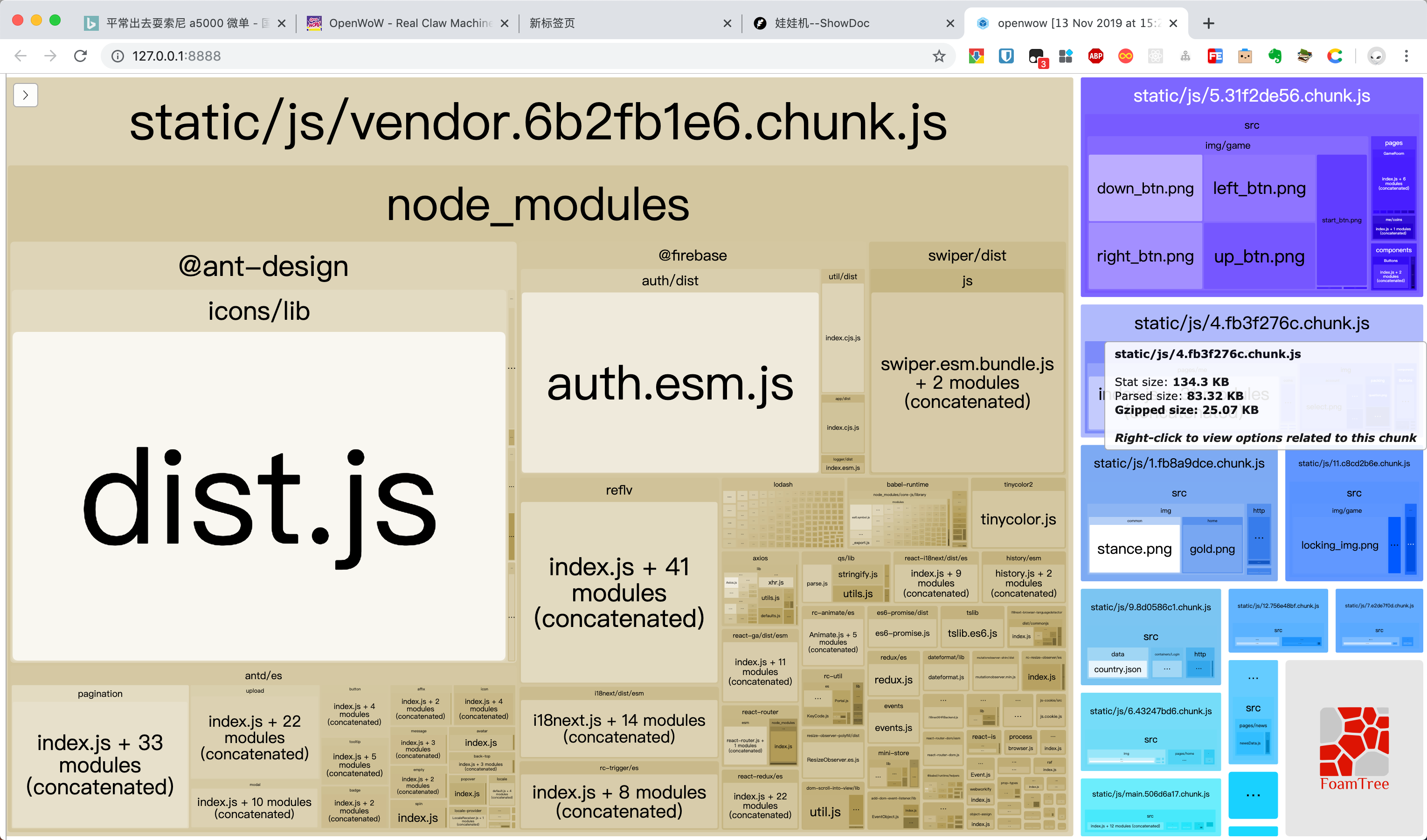Bookmark this page with the star icon
Image resolution: width=1427 pixels, height=840 pixels.
[x=939, y=56]
